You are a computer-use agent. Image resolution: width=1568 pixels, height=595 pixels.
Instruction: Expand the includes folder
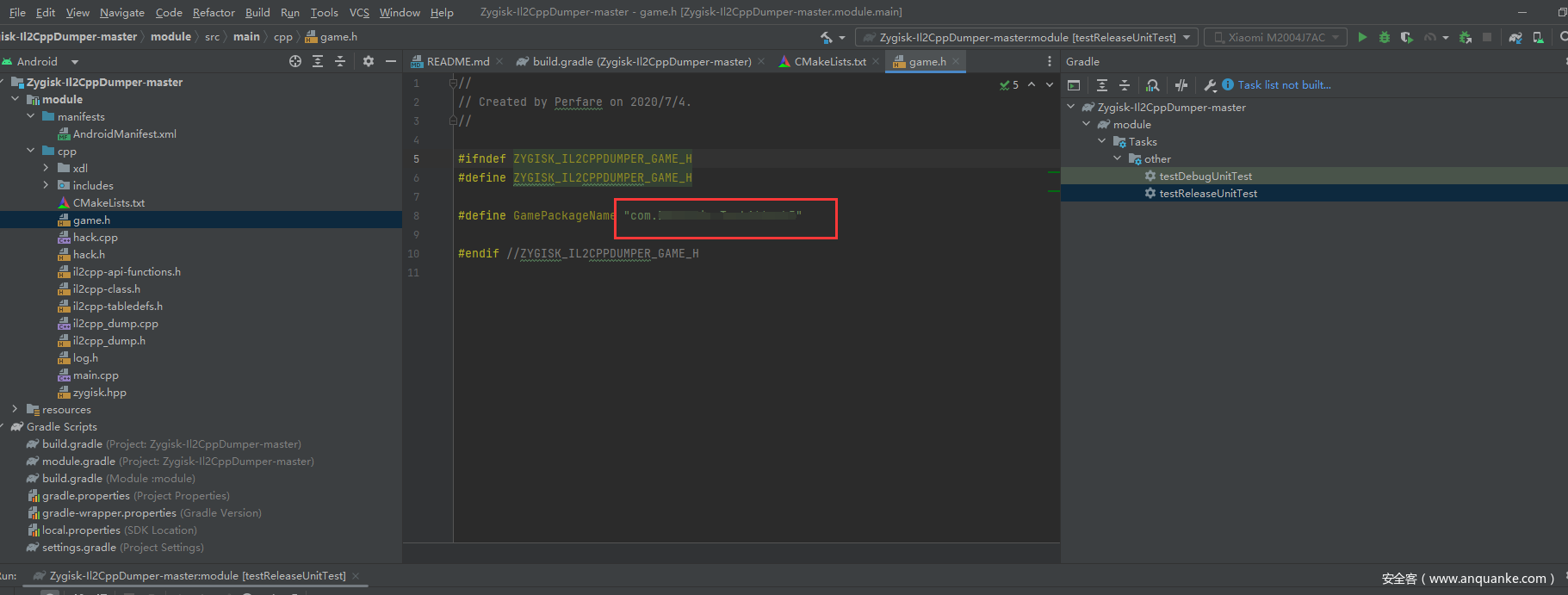pyautogui.click(x=46, y=185)
